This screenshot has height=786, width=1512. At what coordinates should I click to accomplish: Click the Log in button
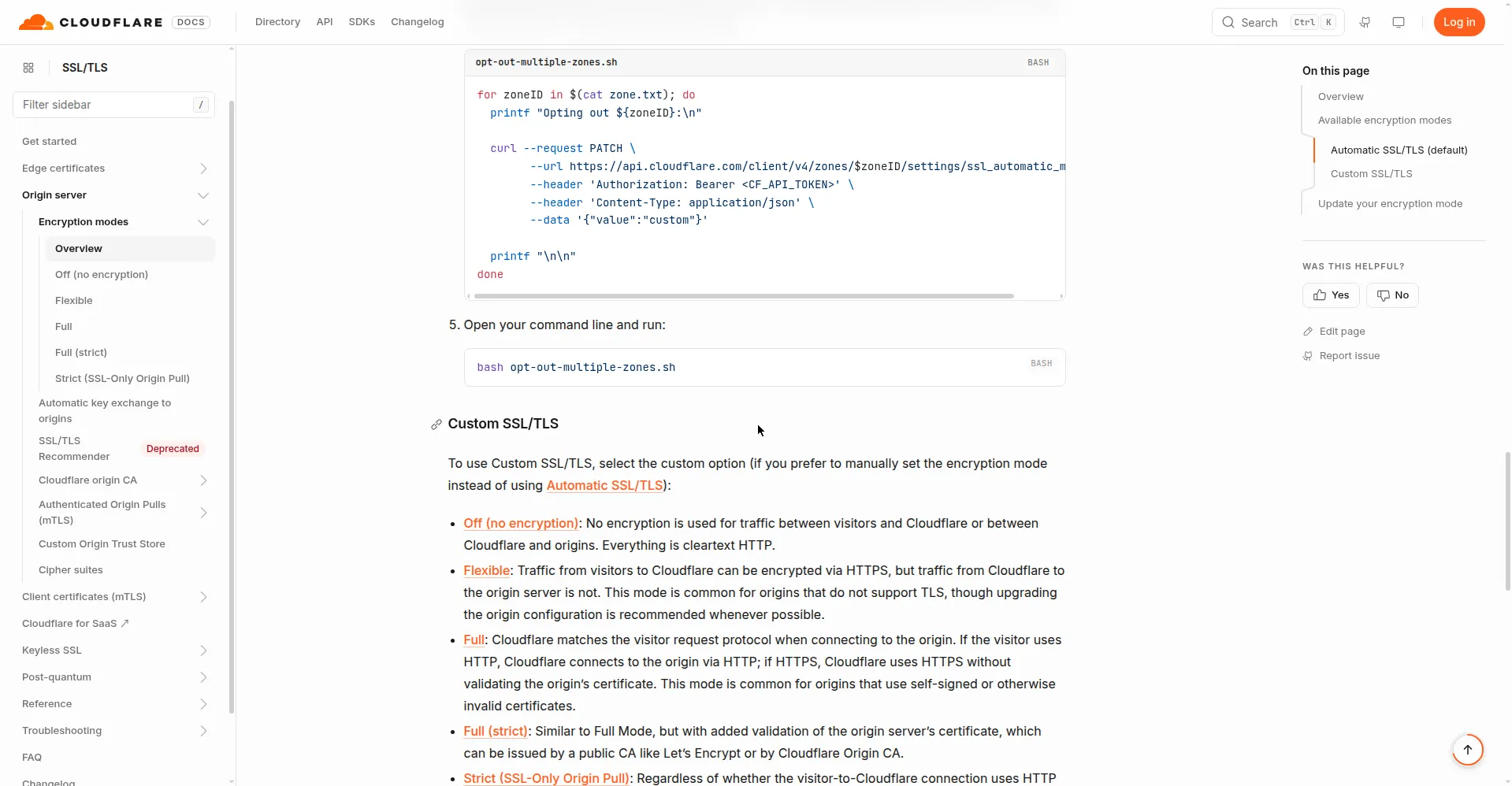click(x=1459, y=22)
